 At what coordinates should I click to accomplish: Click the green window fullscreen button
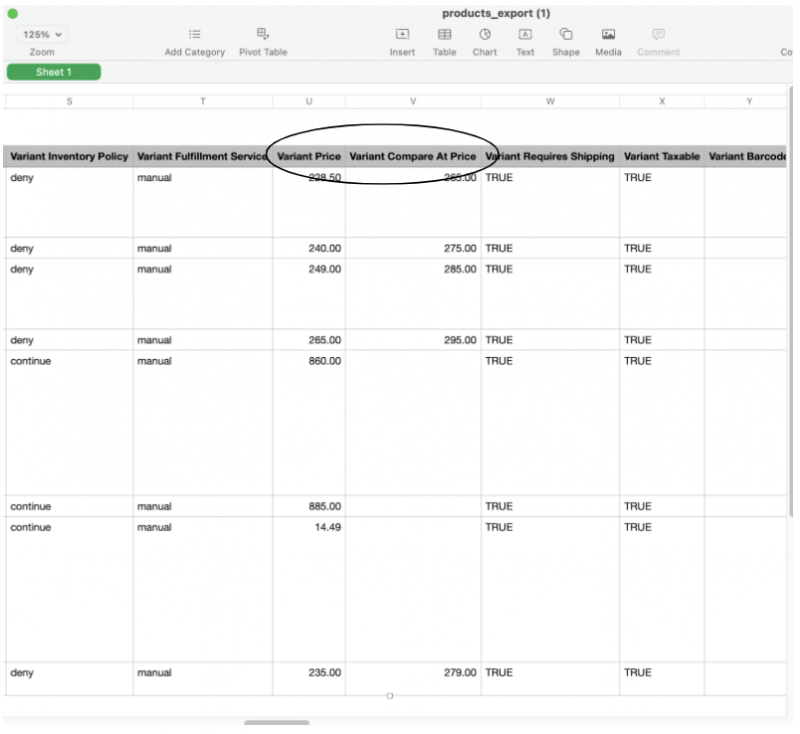click(x=13, y=13)
